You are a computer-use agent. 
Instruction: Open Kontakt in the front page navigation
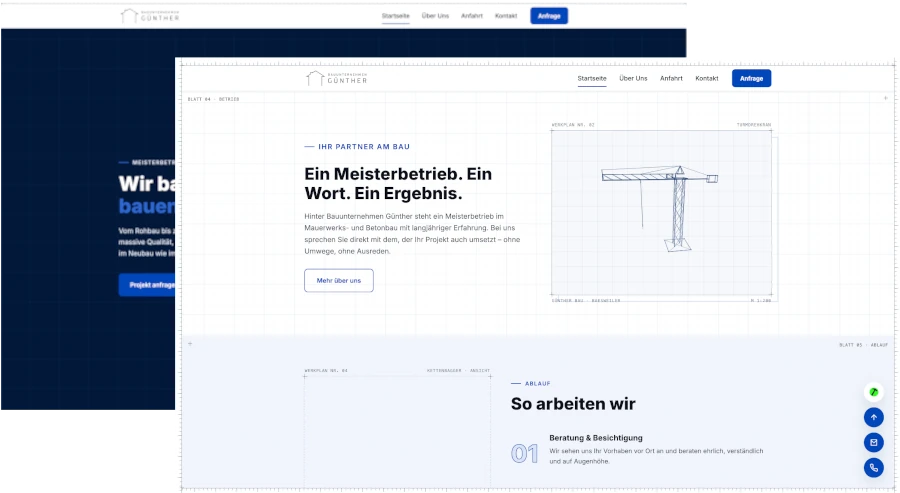pos(707,79)
